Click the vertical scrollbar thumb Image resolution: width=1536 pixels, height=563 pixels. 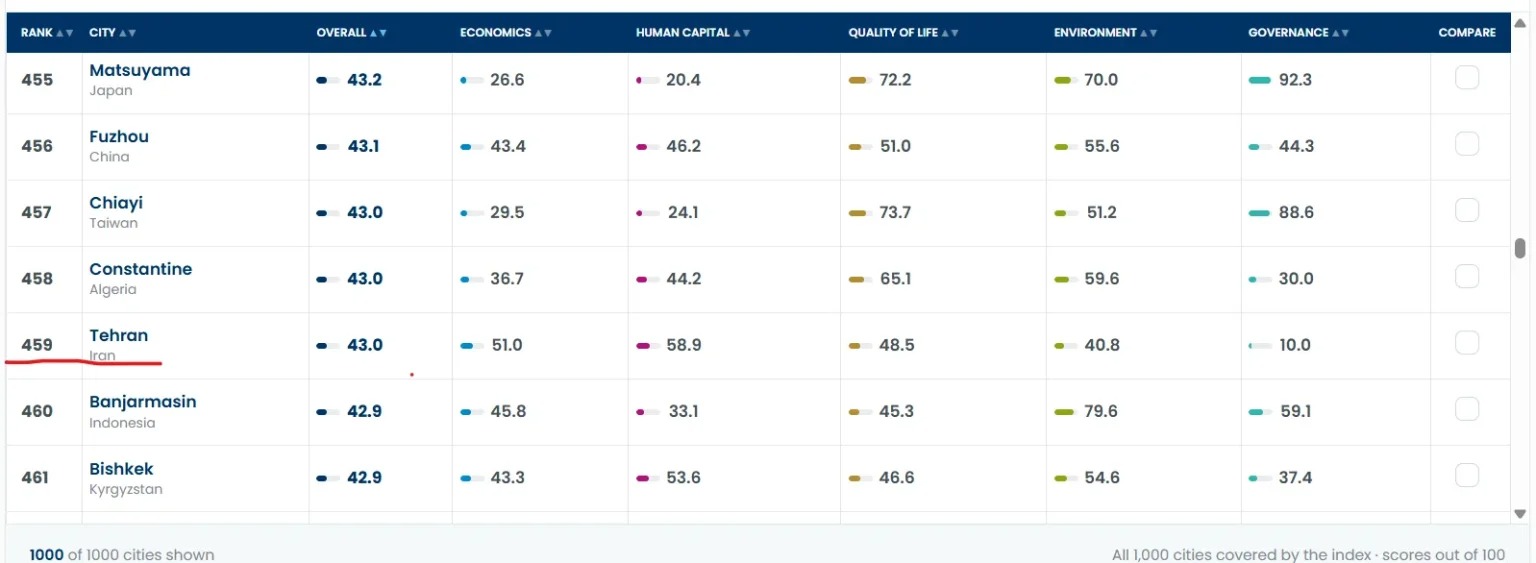(1520, 248)
